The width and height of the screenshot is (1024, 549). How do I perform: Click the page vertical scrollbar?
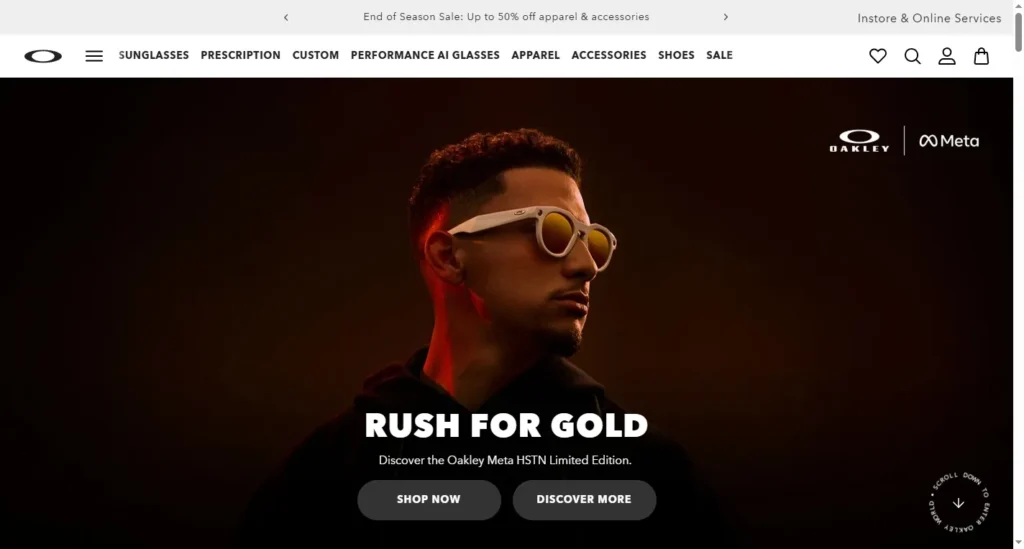pyautogui.click(x=1018, y=274)
